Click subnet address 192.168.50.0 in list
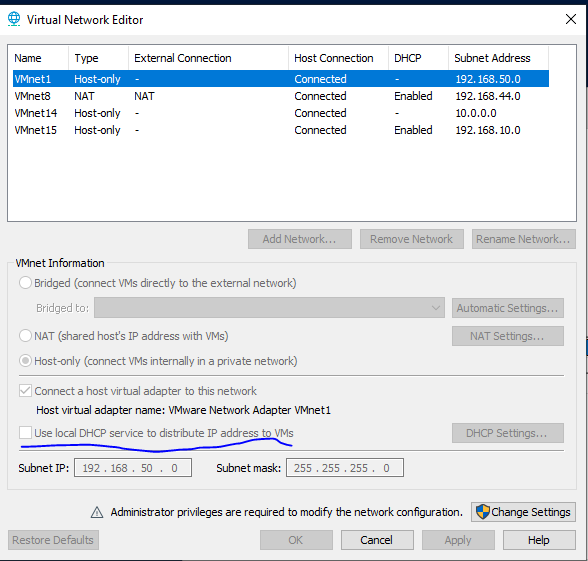This screenshot has width=588, height=561. [488, 79]
